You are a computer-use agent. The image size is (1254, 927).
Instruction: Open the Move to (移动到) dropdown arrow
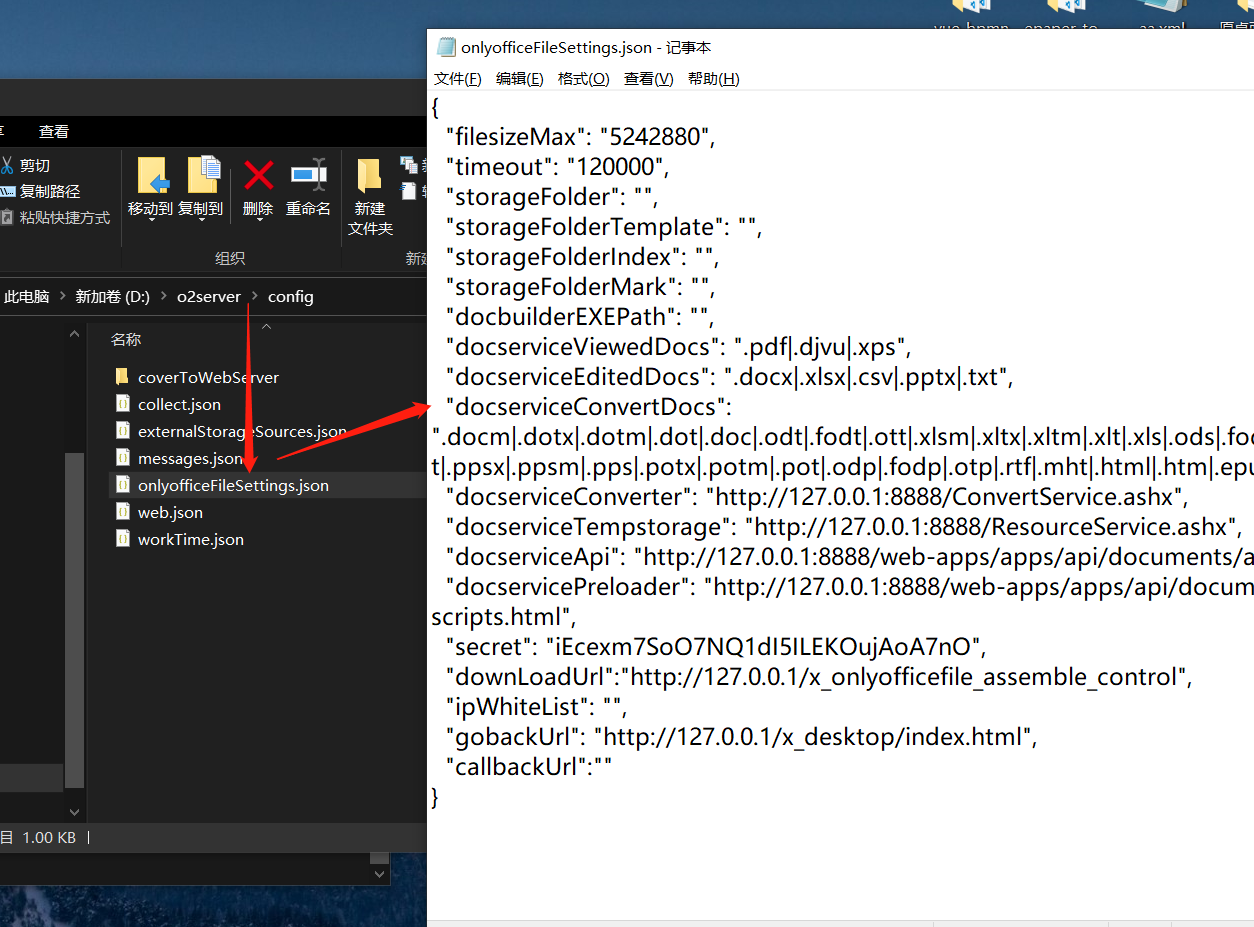click(151, 221)
